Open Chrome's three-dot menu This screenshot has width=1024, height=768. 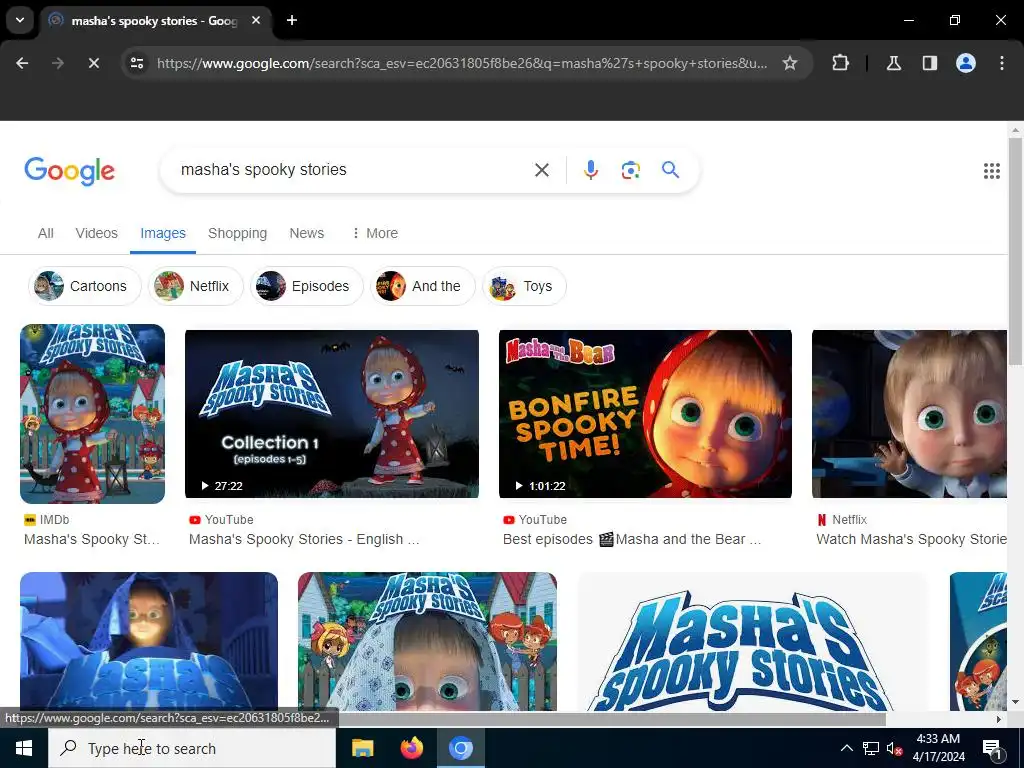[x=1002, y=63]
